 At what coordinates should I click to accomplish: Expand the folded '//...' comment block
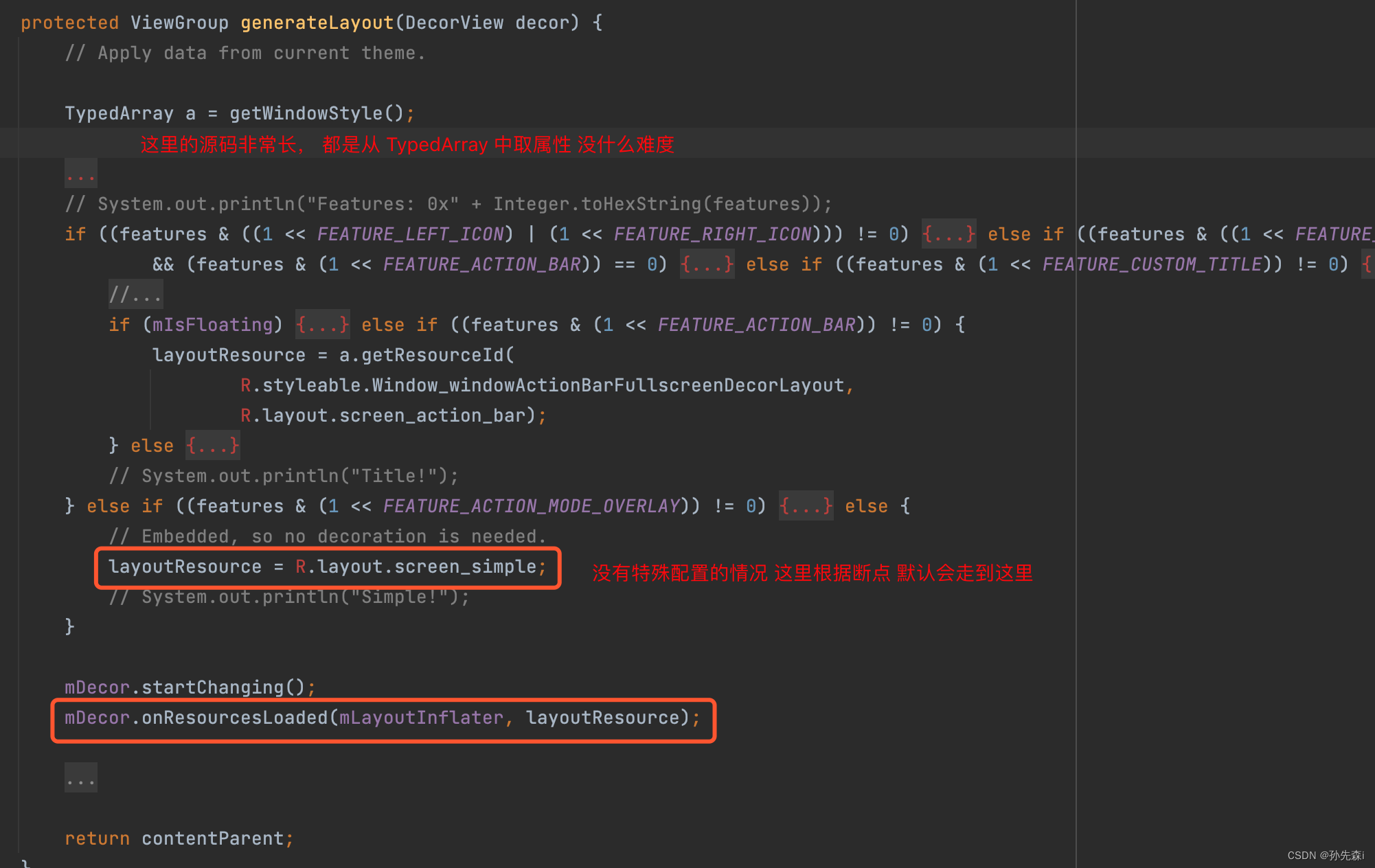(x=136, y=295)
